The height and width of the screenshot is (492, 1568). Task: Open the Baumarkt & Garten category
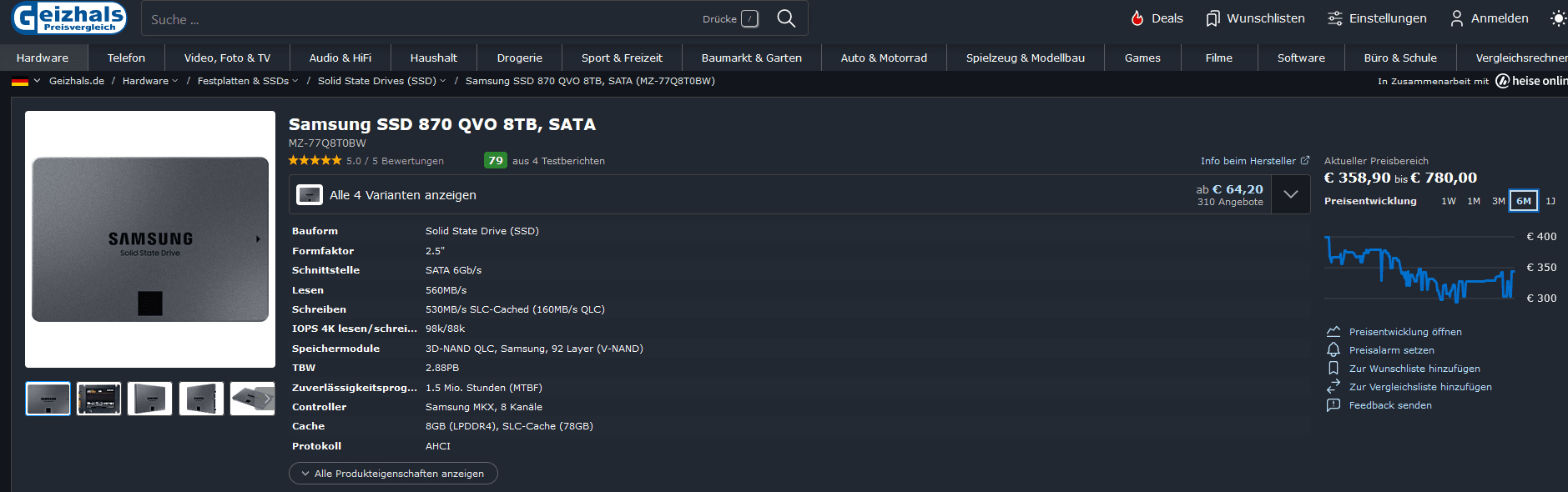pos(752,58)
